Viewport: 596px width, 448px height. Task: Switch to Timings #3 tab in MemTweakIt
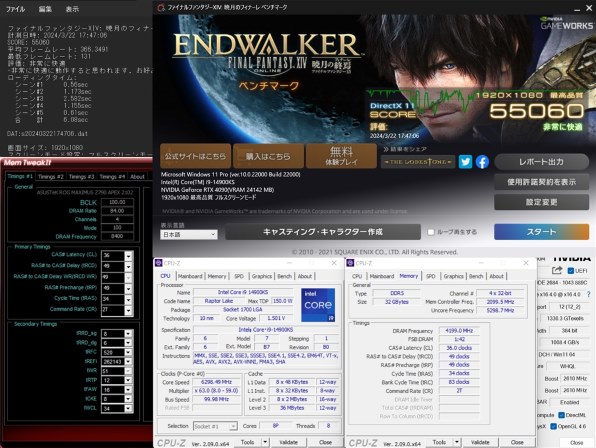(x=81, y=177)
